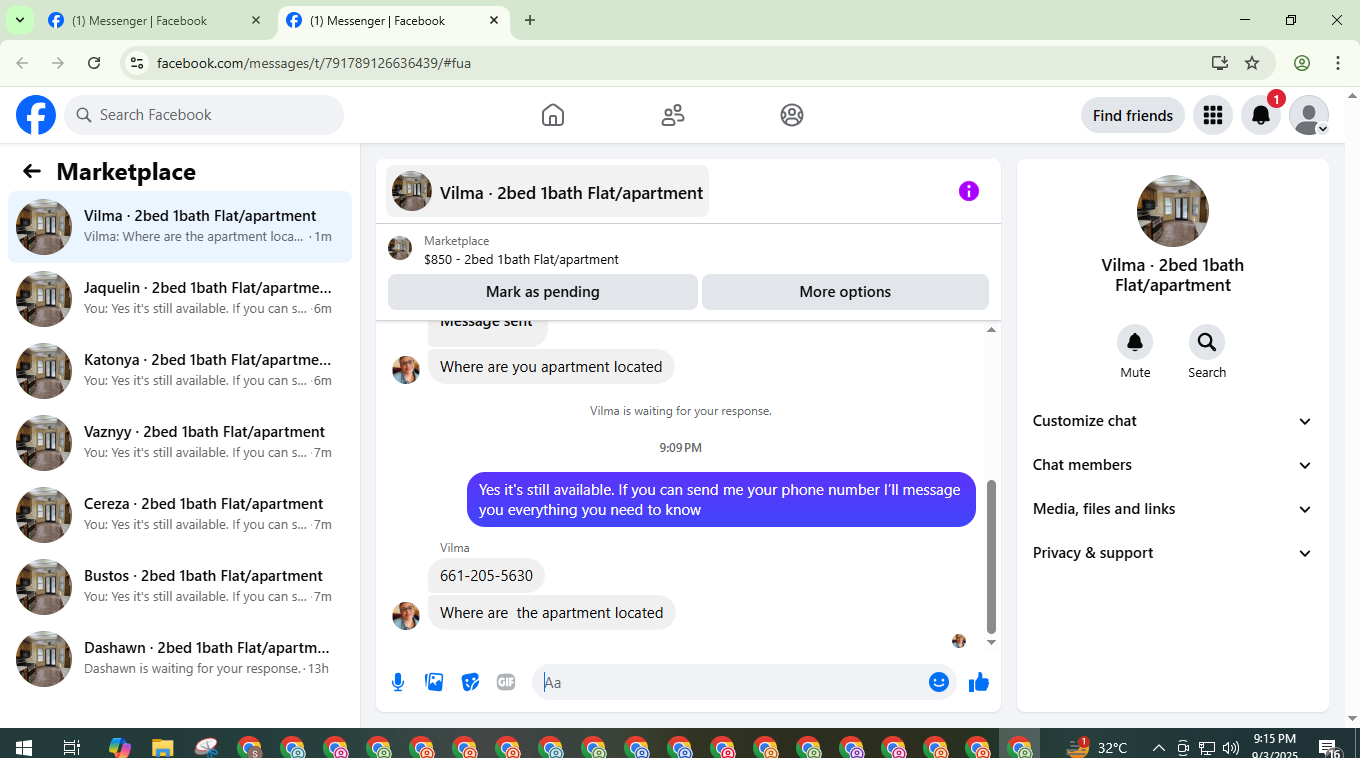1360x758 pixels.
Task: Open the notifications bell
Action: tap(1261, 115)
